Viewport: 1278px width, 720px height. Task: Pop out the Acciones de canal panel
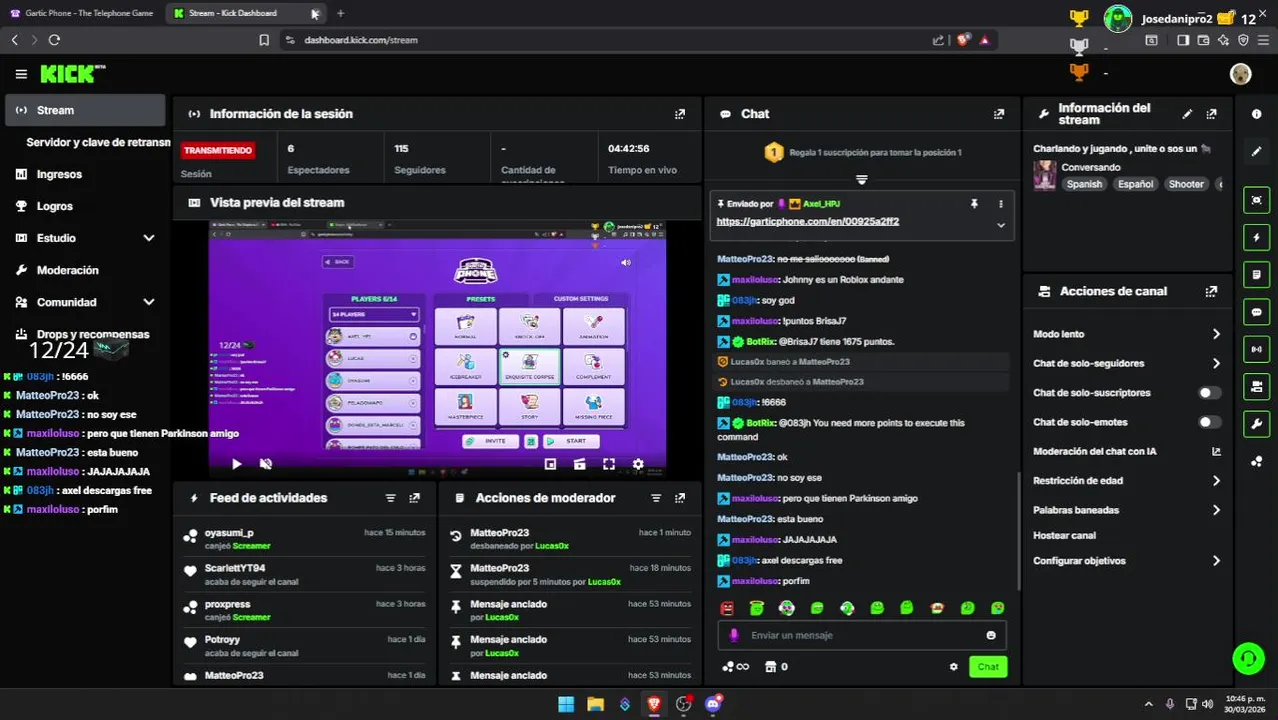pyautogui.click(x=1211, y=291)
